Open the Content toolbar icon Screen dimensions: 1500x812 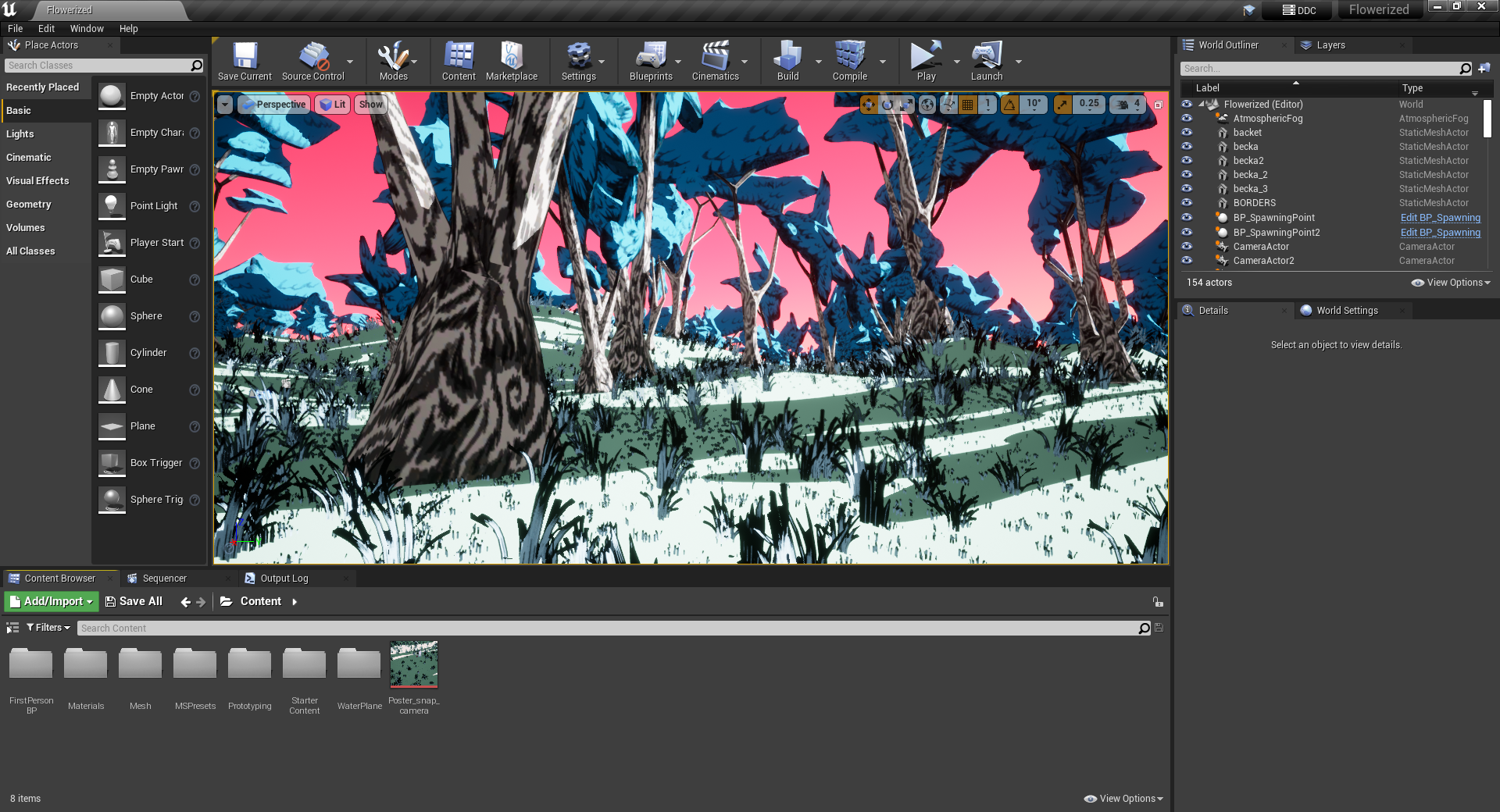click(459, 61)
